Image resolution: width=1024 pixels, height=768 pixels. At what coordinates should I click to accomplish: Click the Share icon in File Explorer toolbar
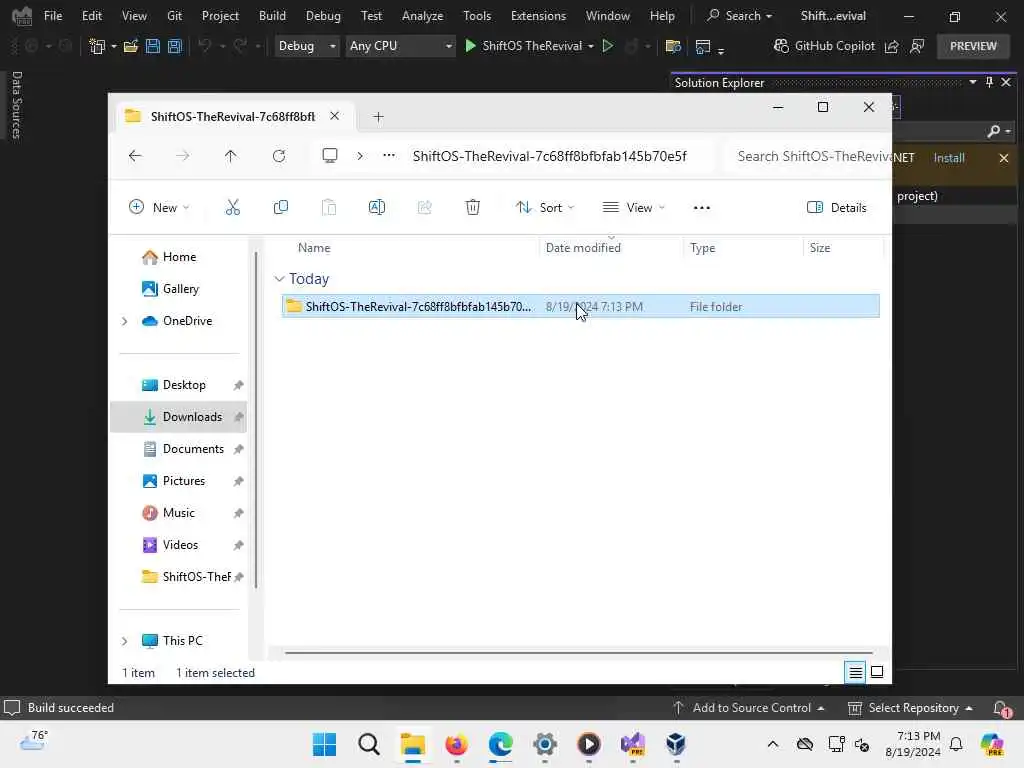click(424, 208)
